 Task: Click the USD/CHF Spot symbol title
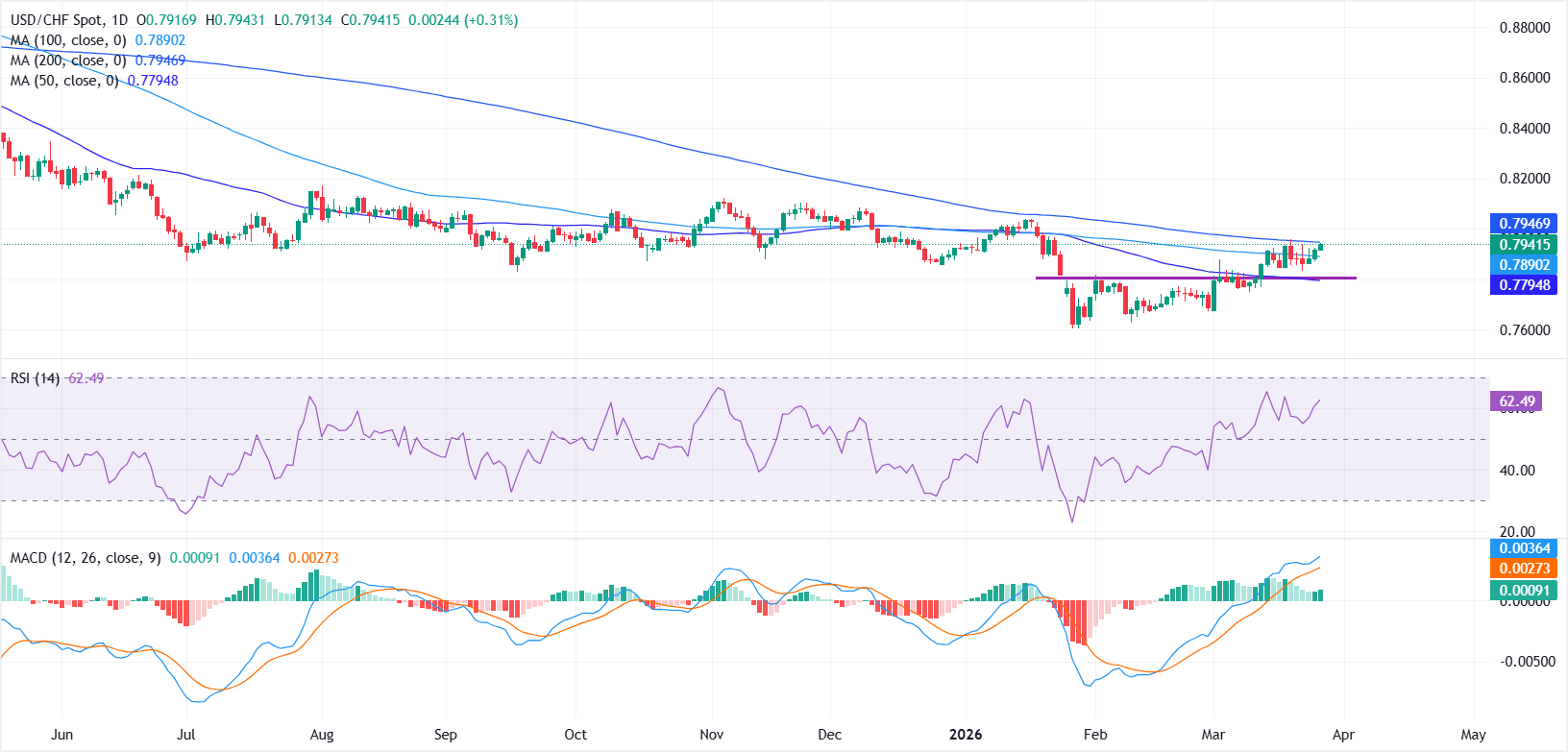54,20
